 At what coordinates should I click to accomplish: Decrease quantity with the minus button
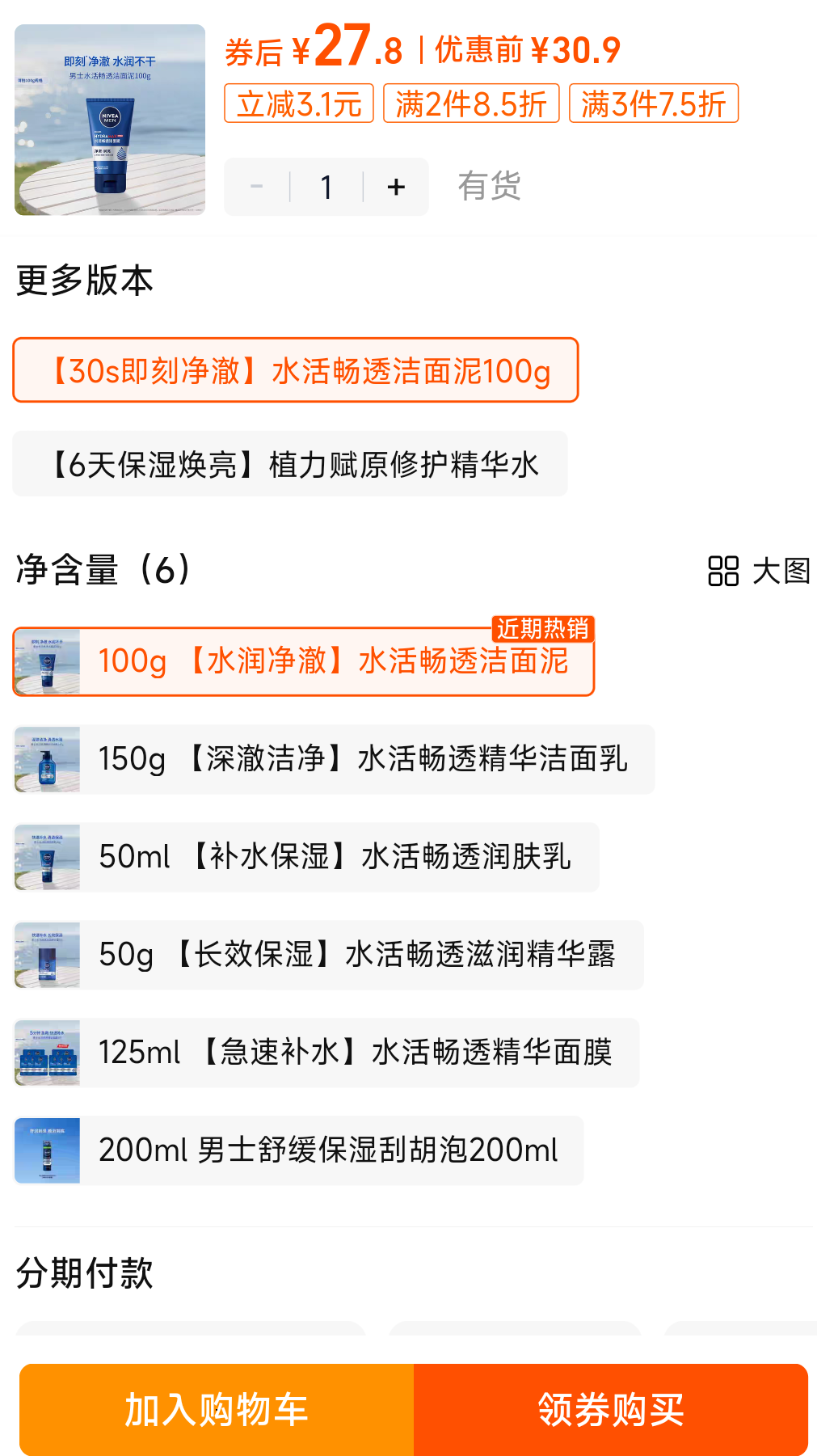click(257, 188)
